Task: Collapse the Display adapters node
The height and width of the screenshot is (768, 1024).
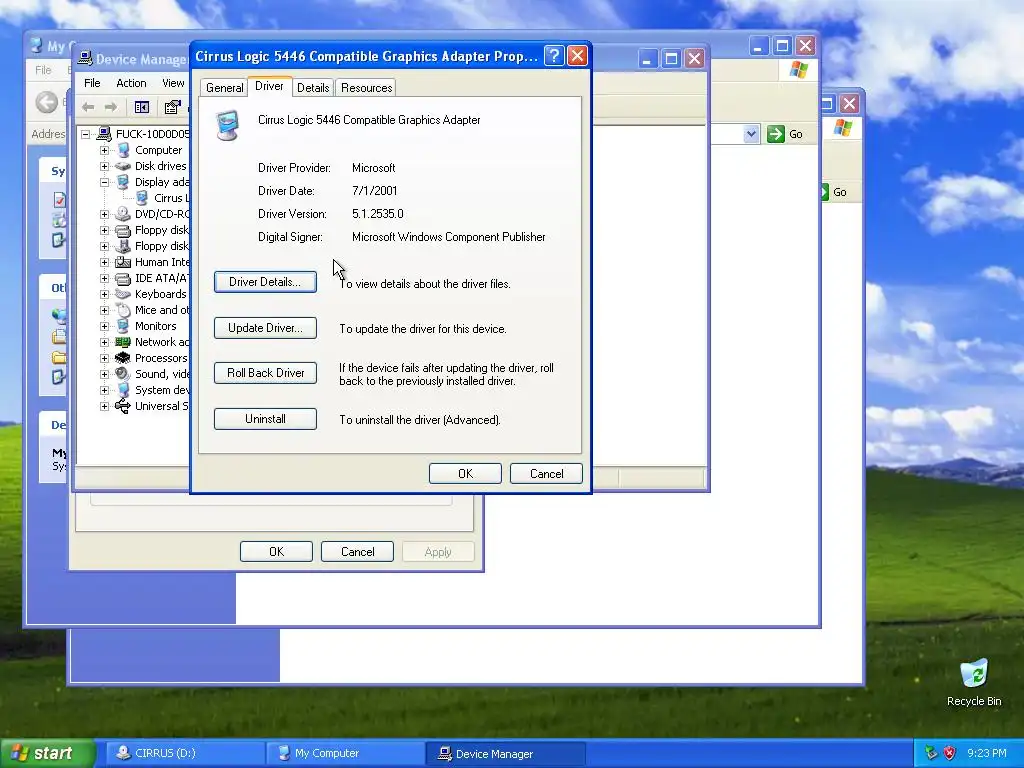Action: [104, 182]
